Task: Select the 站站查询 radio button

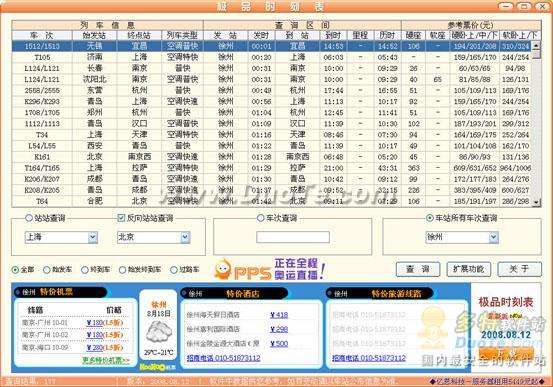Action: pyautogui.click(x=29, y=218)
